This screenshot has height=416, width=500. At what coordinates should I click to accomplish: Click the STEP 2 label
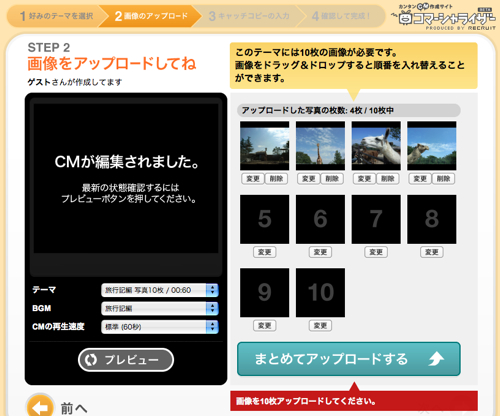[49, 47]
